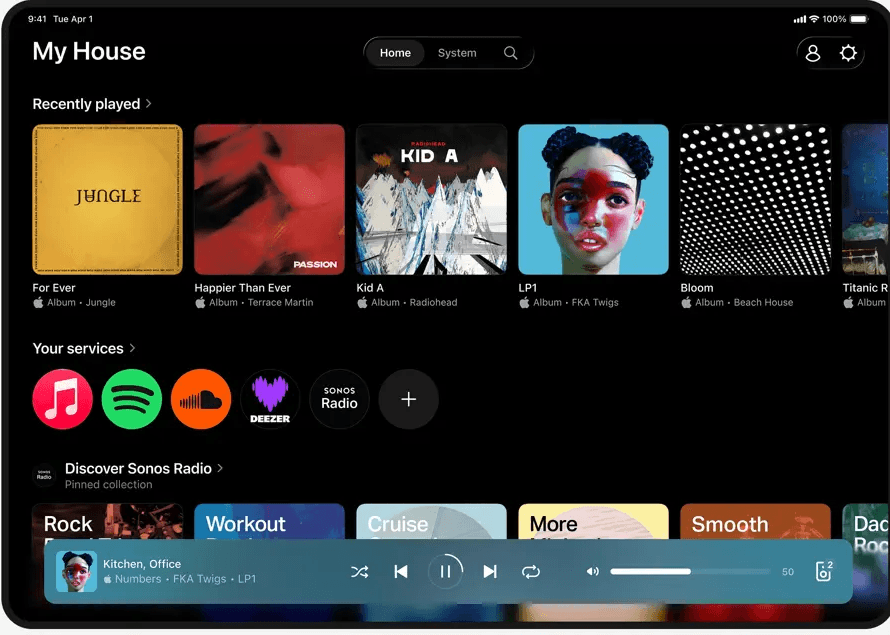Viewport: 890px width, 635px height.
Task: Open the Kitchen, Office now playing info
Action: click(142, 564)
